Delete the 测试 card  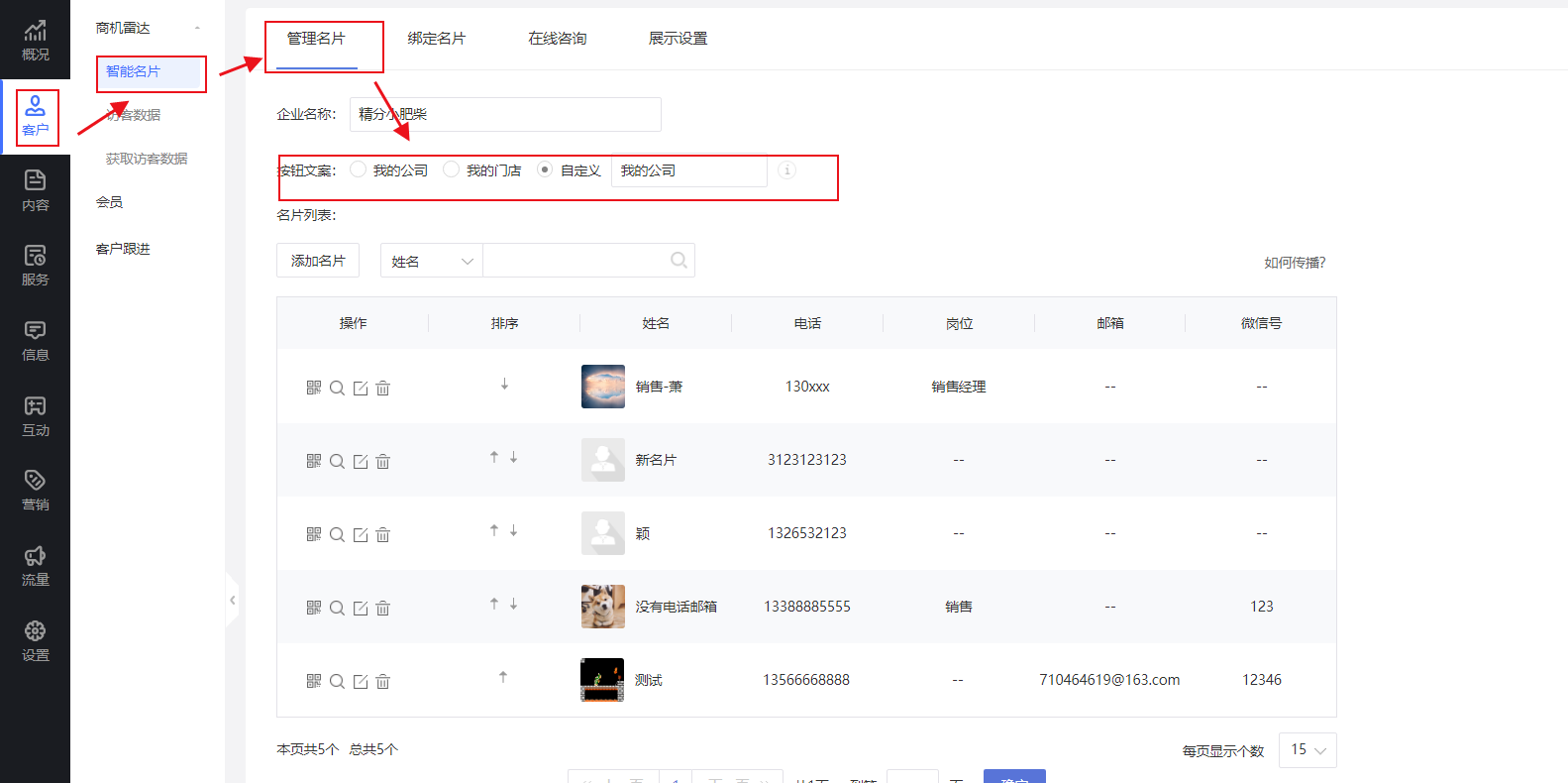coord(383,681)
